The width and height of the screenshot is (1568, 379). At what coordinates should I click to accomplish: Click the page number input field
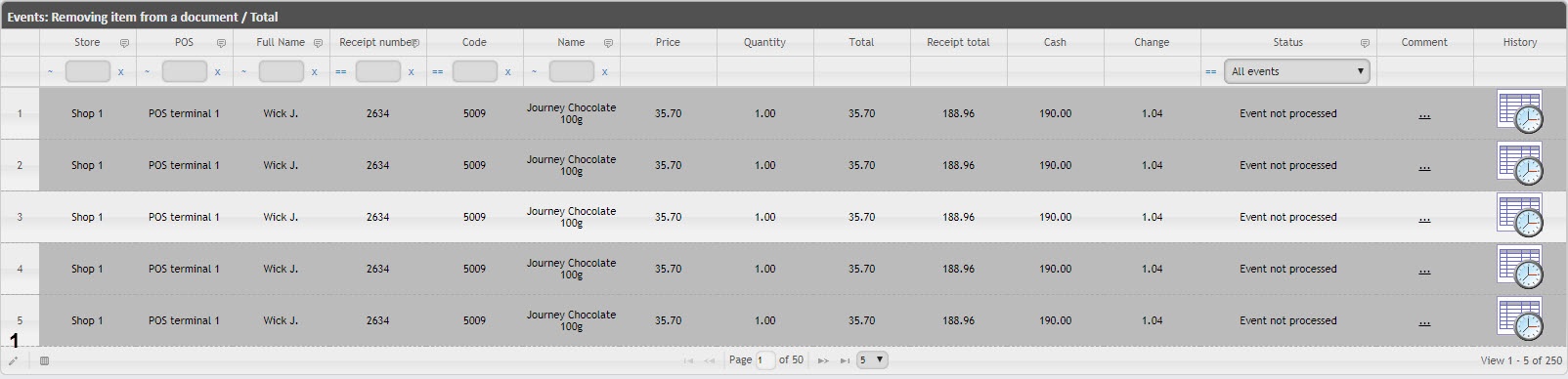point(765,359)
